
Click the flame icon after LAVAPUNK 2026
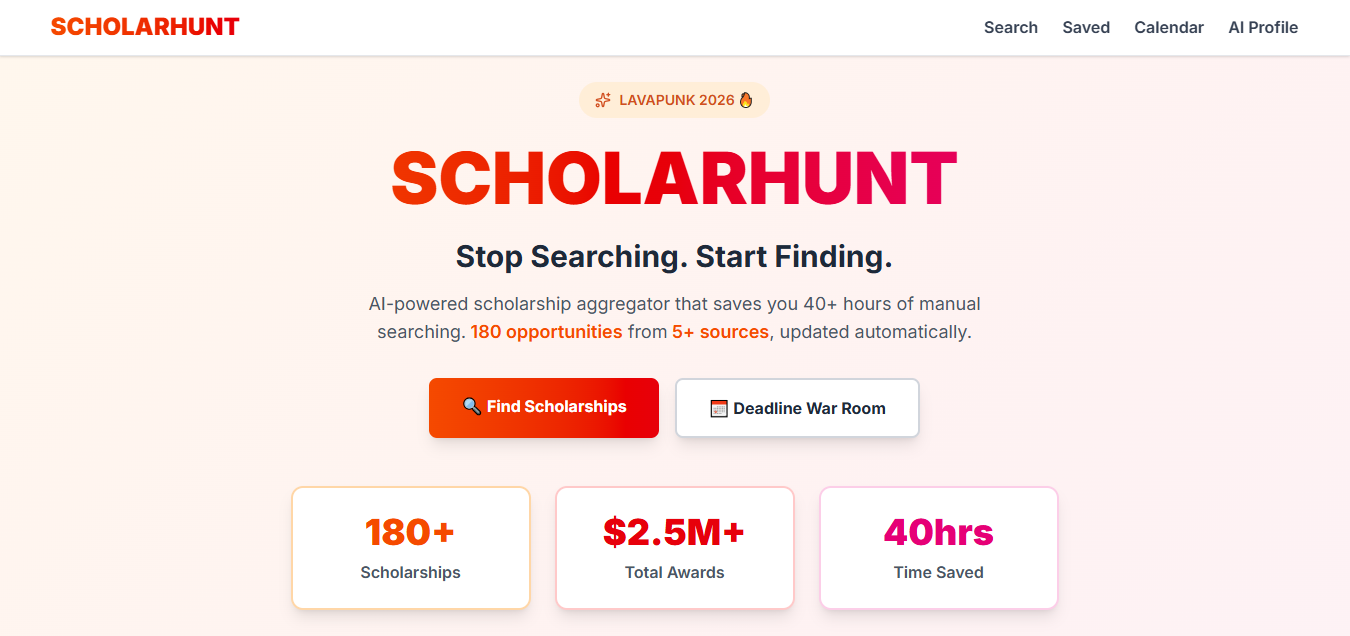click(x=745, y=100)
